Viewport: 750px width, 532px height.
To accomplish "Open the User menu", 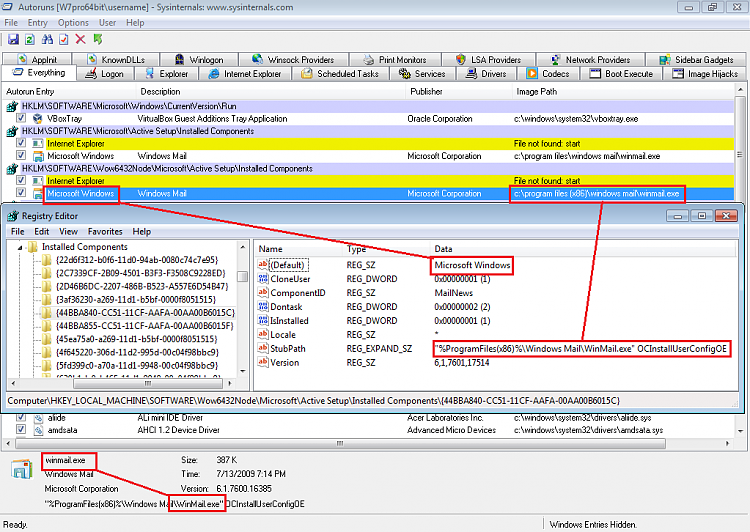I will click(107, 22).
